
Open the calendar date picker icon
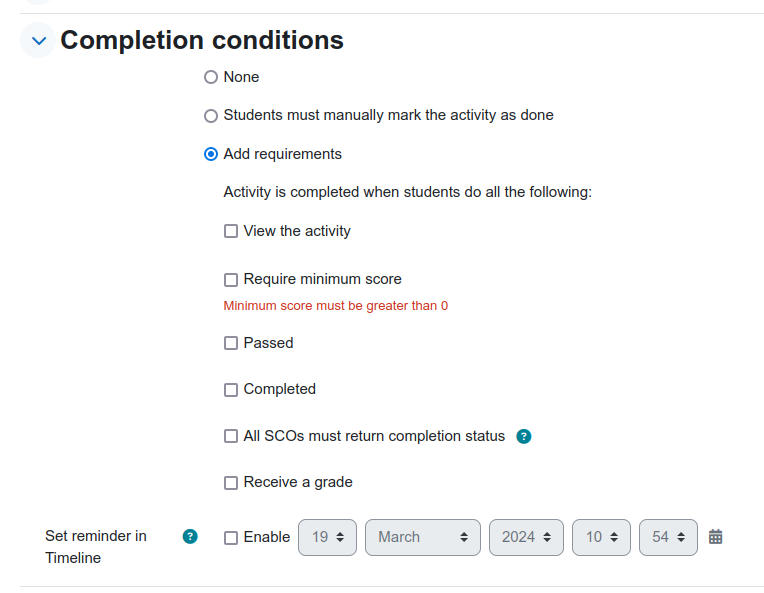pyautogui.click(x=715, y=537)
